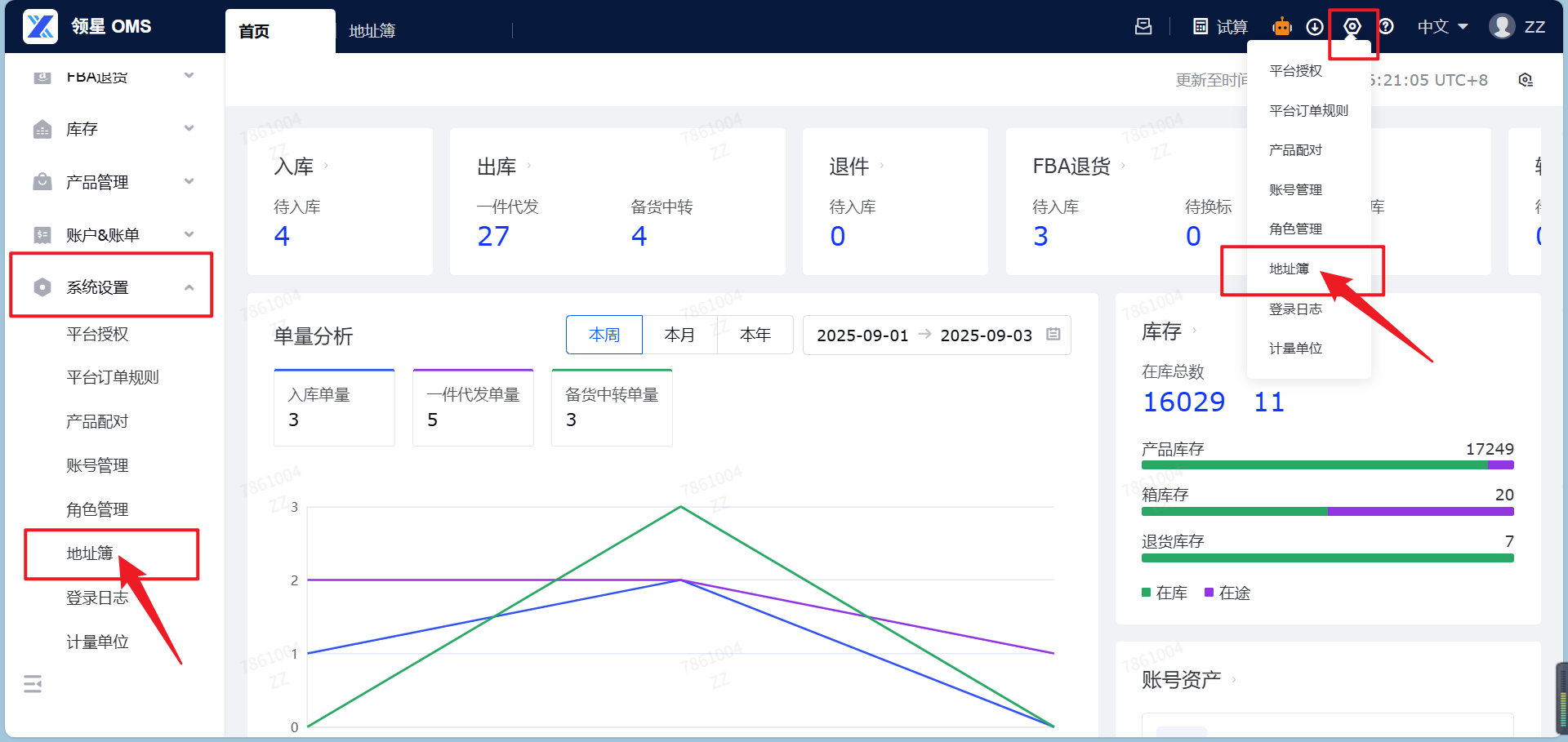Open the 账号资产 section link

click(1181, 679)
